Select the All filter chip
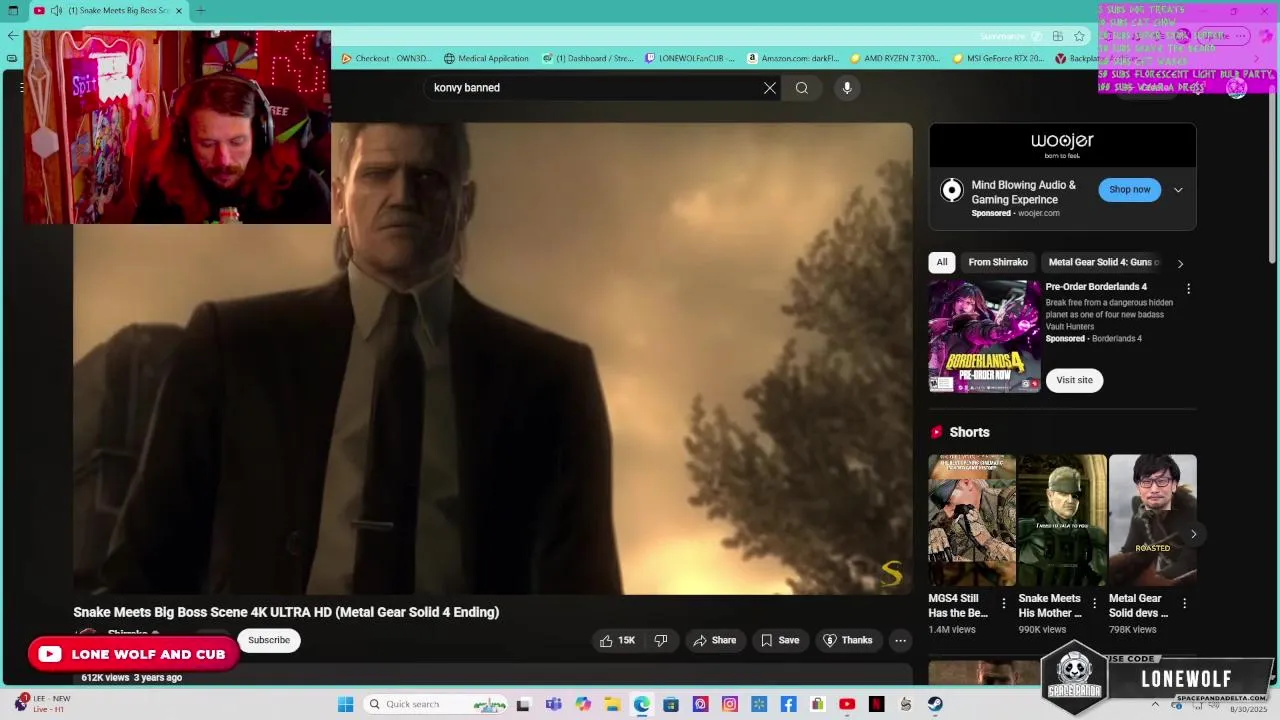 (x=942, y=262)
